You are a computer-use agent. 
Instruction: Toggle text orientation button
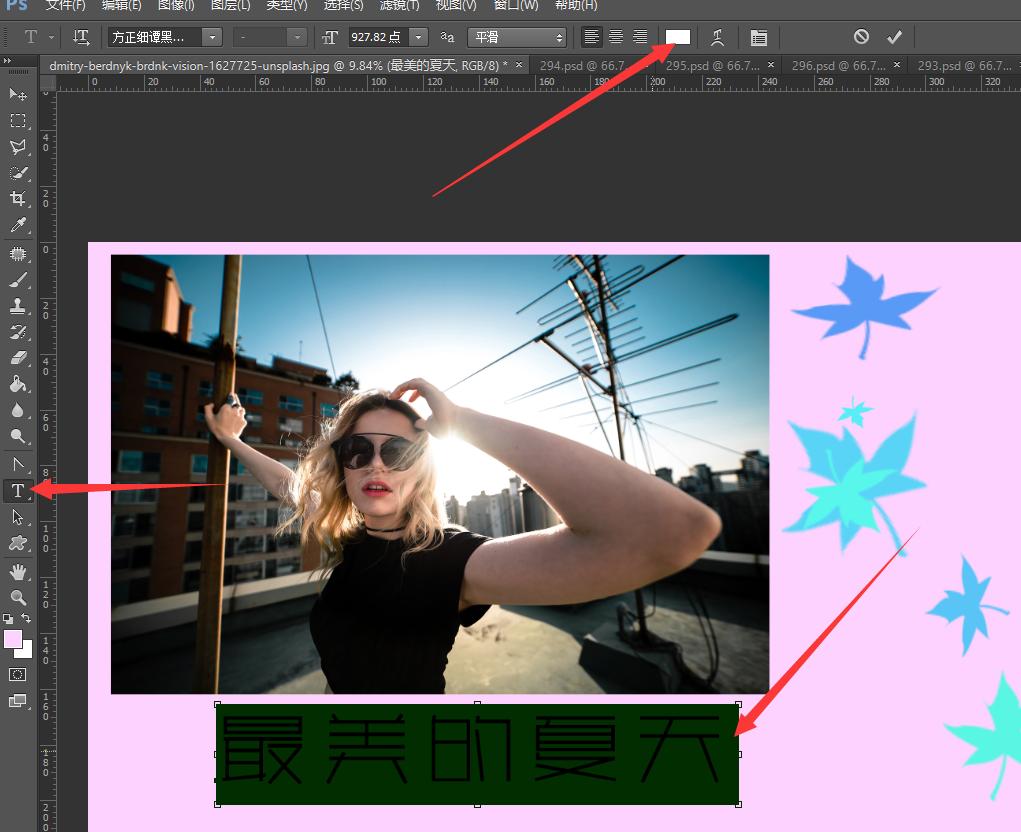(x=81, y=38)
